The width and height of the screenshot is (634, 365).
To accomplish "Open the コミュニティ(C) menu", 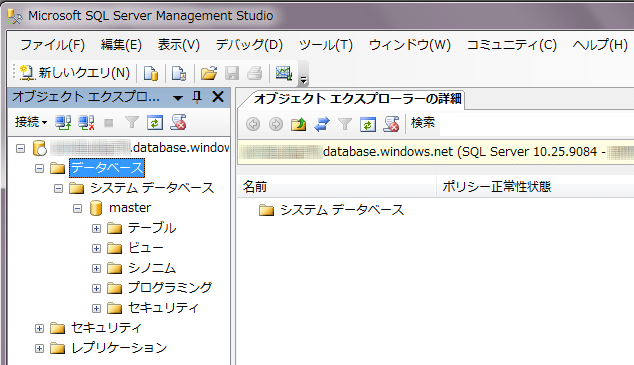I will (x=511, y=44).
